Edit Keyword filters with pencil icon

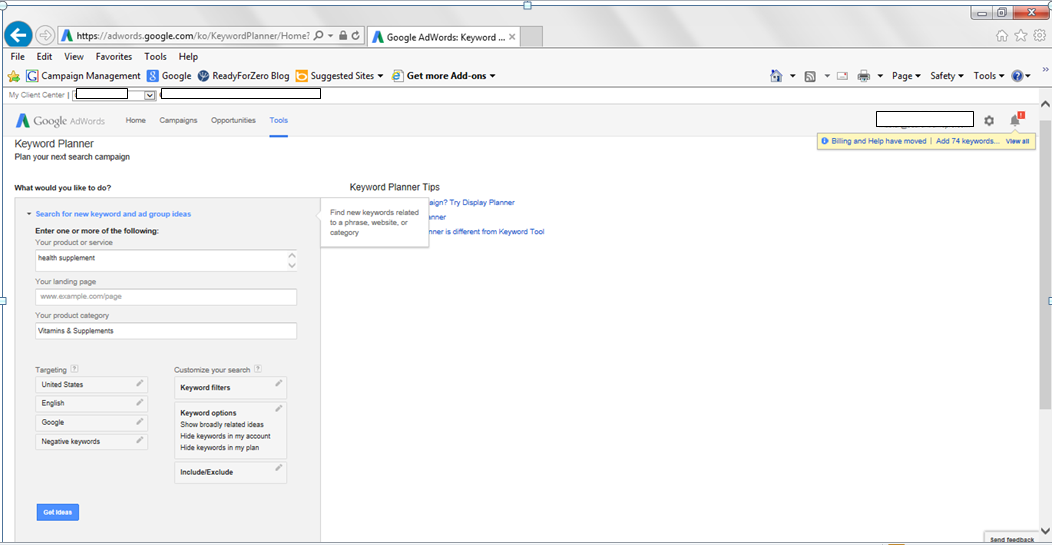pyautogui.click(x=278, y=383)
